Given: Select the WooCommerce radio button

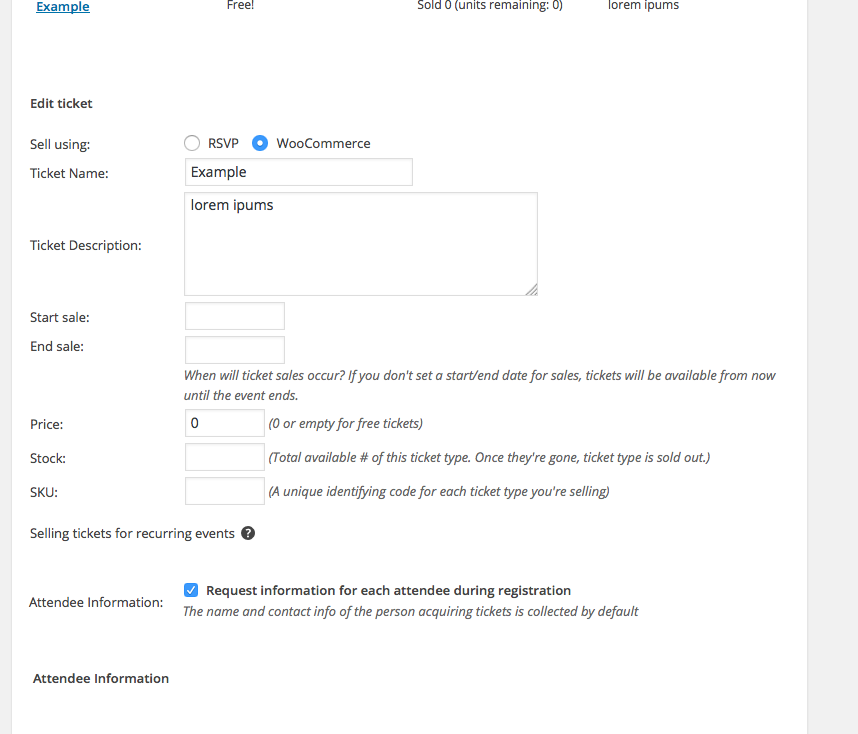Looking at the screenshot, I should point(260,143).
